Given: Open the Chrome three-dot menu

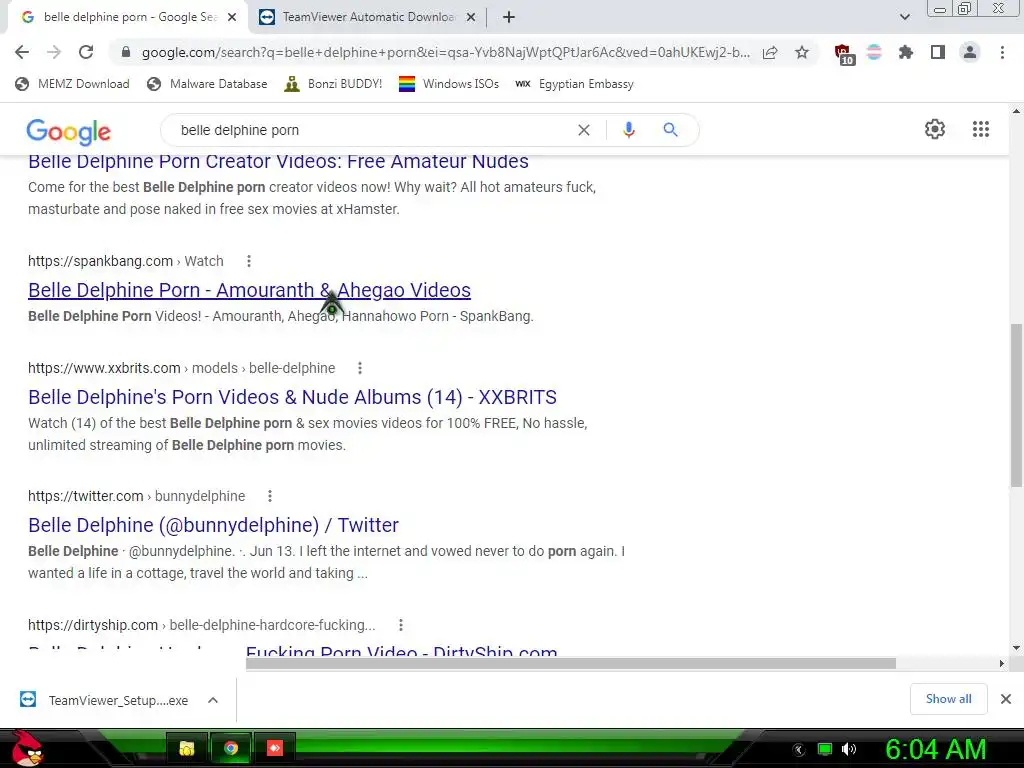Looking at the screenshot, I should point(1002,52).
